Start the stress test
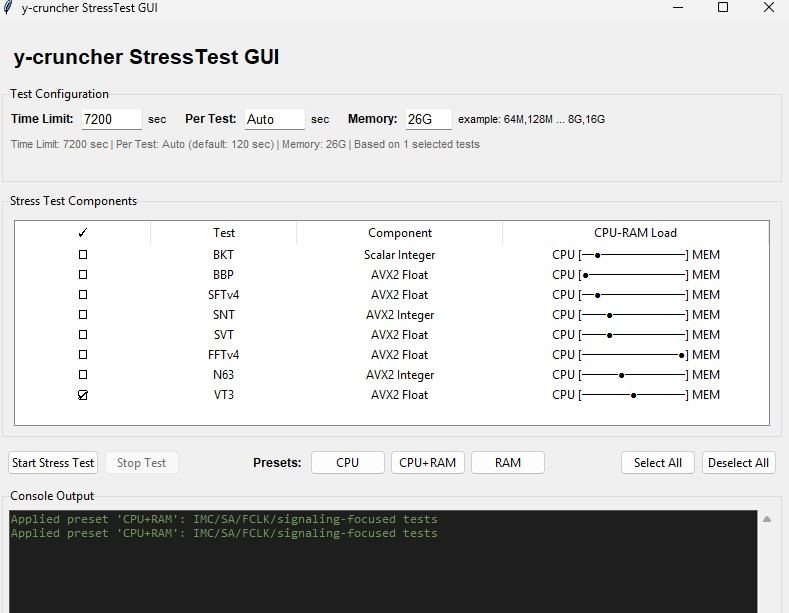 click(x=53, y=463)
